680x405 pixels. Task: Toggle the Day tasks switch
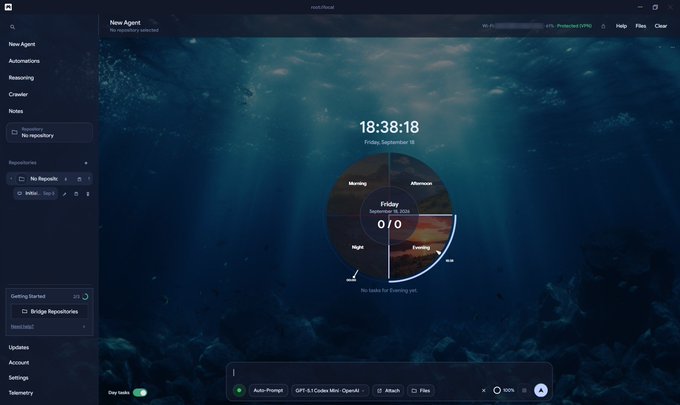click(140, 392)
